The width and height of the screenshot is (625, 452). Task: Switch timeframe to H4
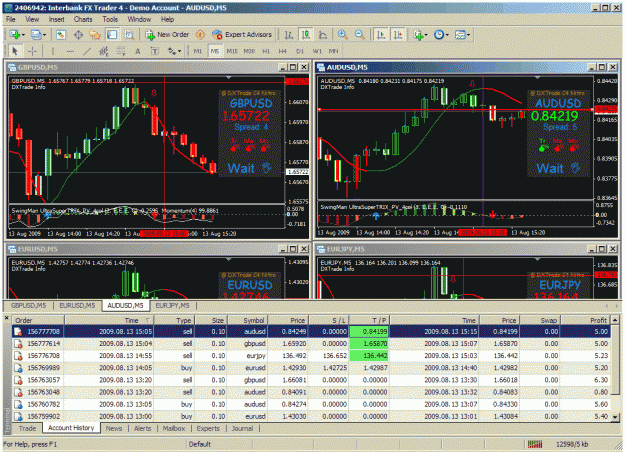click(x=283, y=51)
